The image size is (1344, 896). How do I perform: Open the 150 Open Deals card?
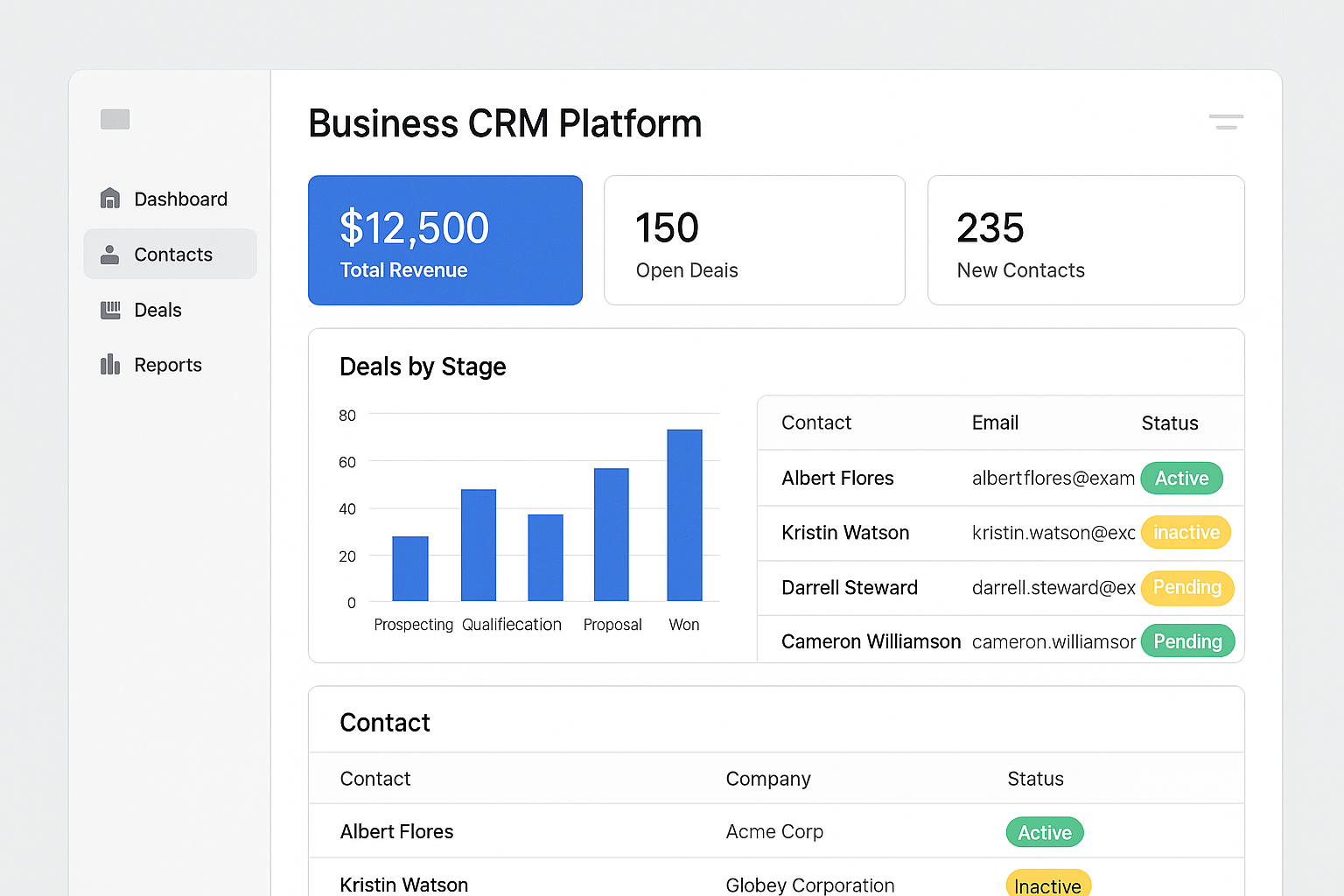point(754,240)
